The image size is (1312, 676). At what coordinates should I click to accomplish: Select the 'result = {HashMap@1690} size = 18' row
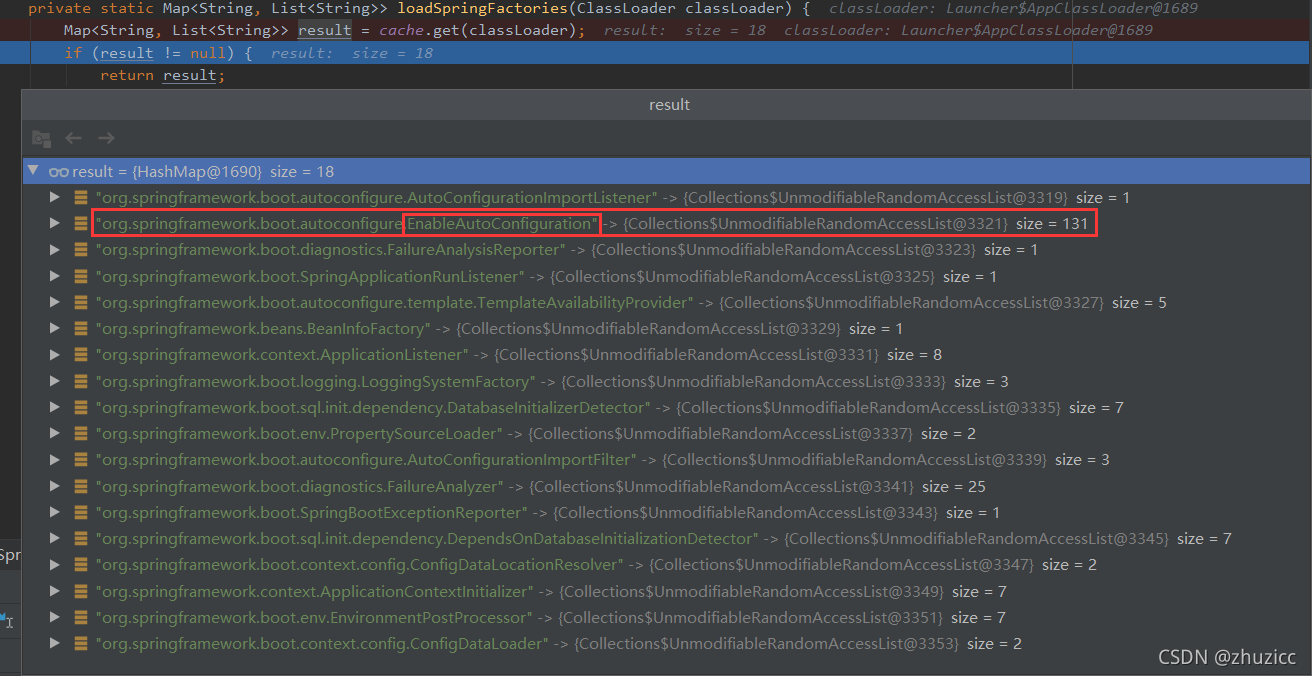point(666,171)
